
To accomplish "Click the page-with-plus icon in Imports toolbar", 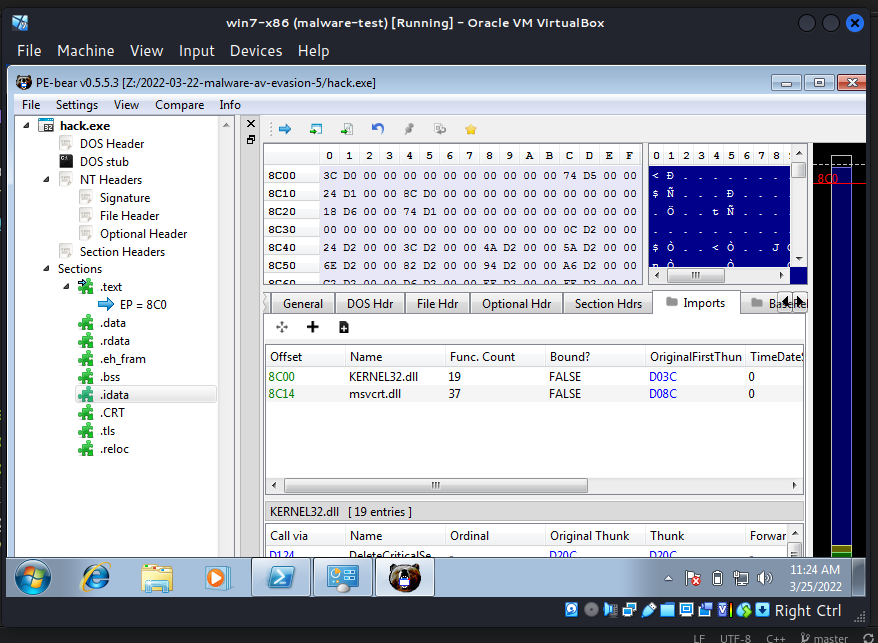I will tap(344, 327).
